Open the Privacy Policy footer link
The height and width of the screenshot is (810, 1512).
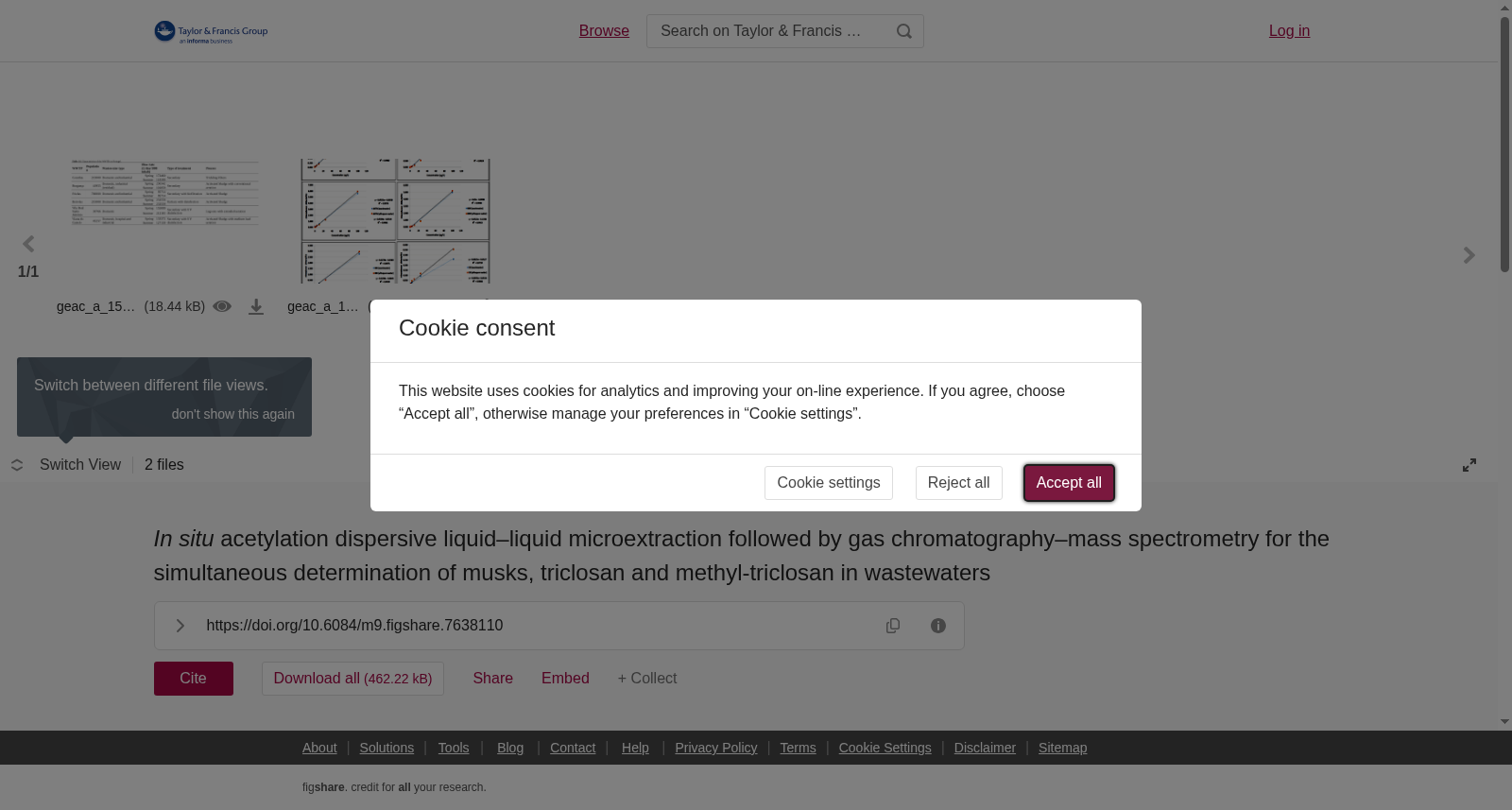(716, 748)
